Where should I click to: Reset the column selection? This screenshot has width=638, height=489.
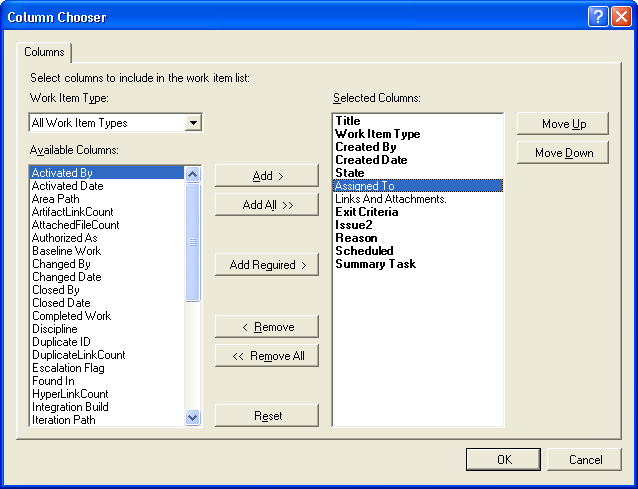click(267, 416)
